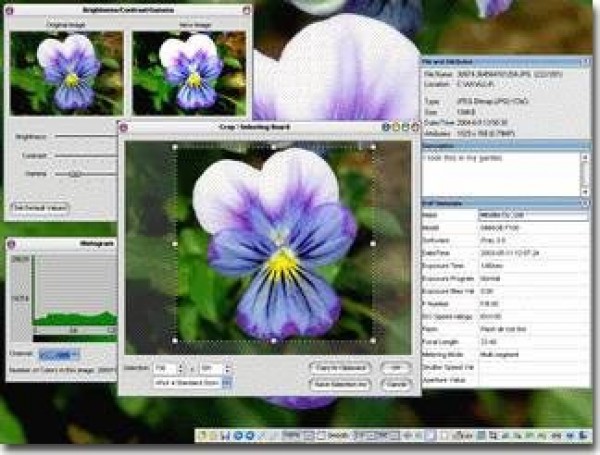Click the bottom-center crop selection handle
The width and height of the screenshot is (600, 455).
click(x=274, y=340)
